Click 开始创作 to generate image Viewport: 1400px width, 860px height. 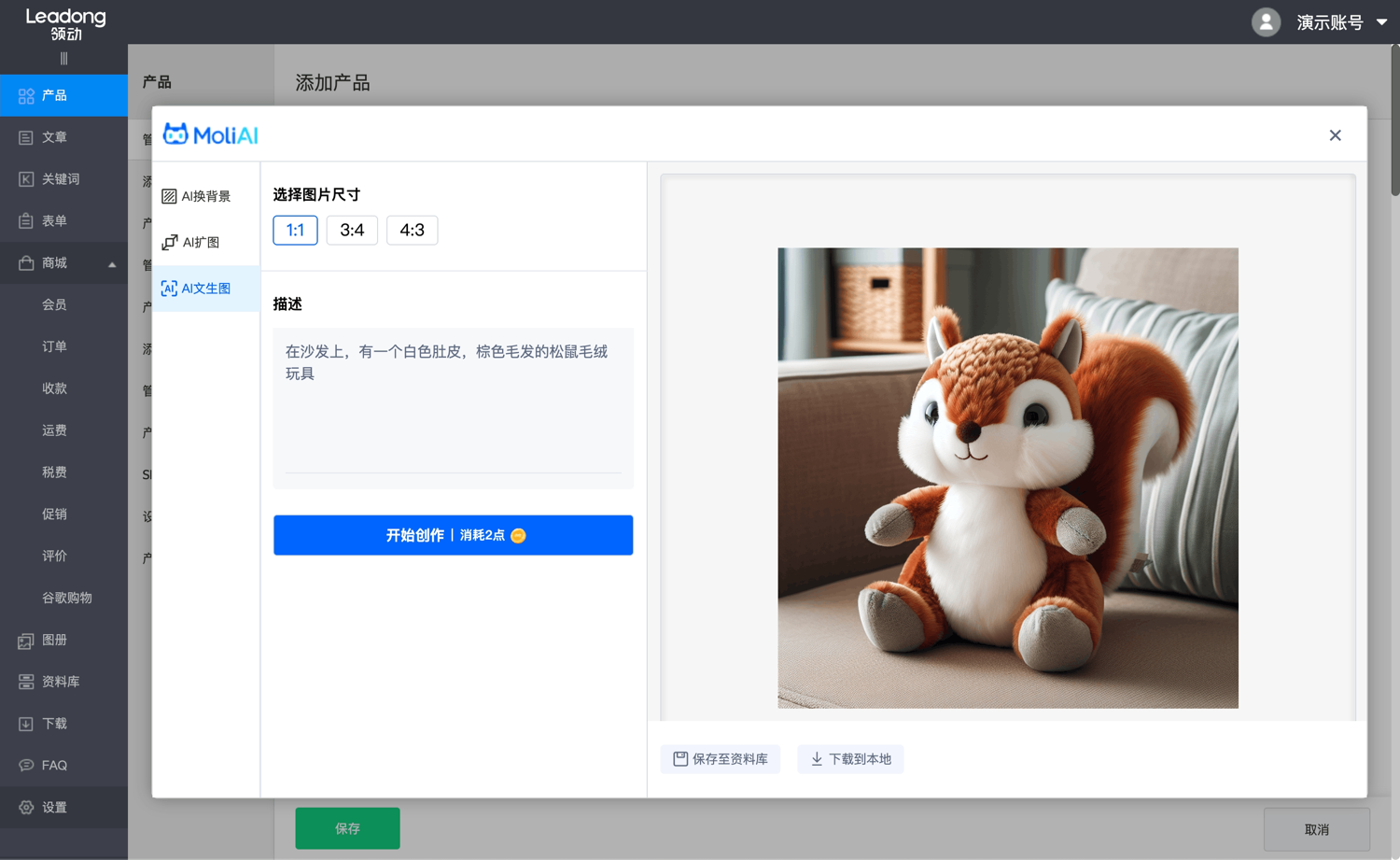(x=453, y=535)
